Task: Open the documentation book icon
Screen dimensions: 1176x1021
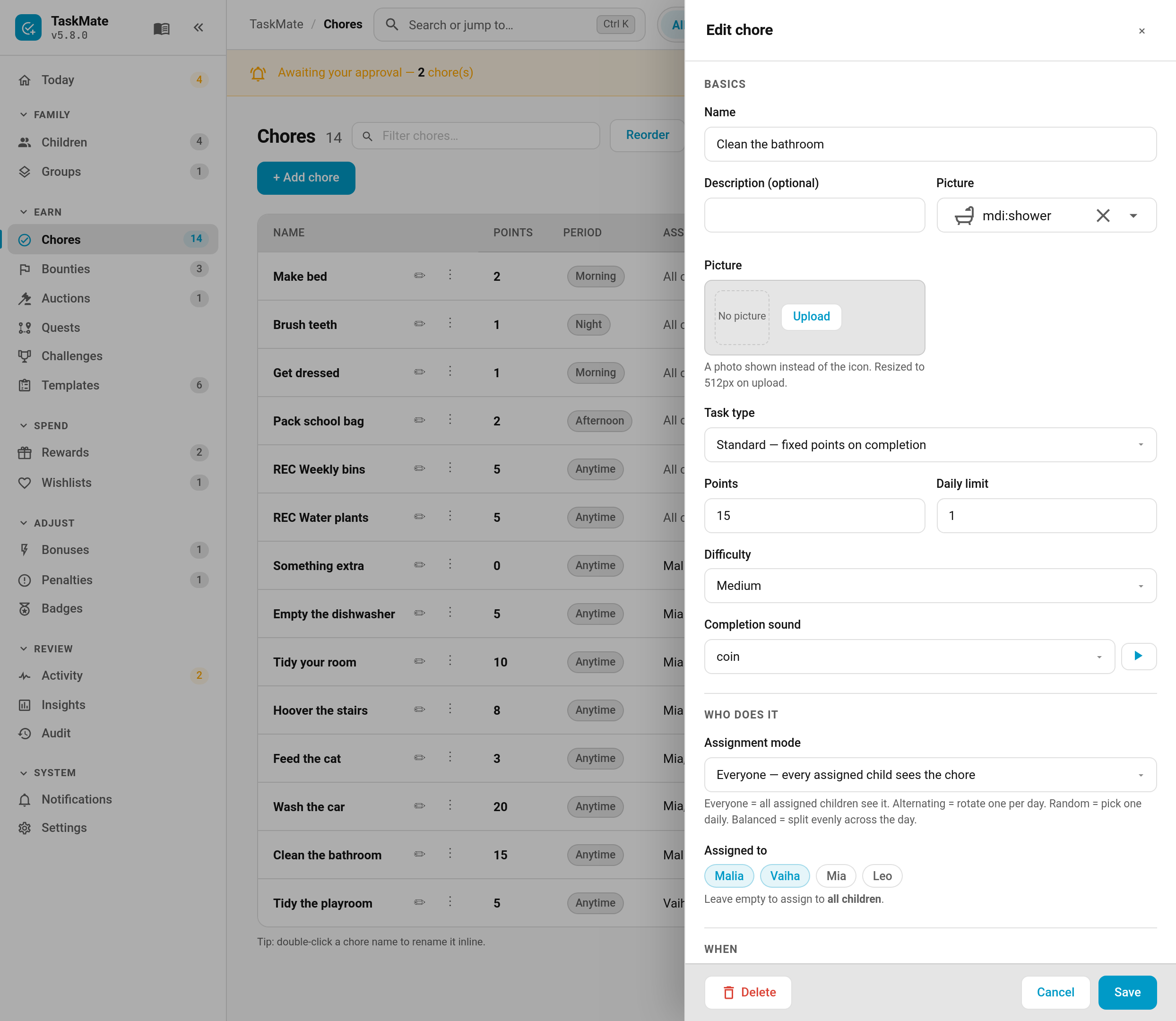Action: coord(161,28)
